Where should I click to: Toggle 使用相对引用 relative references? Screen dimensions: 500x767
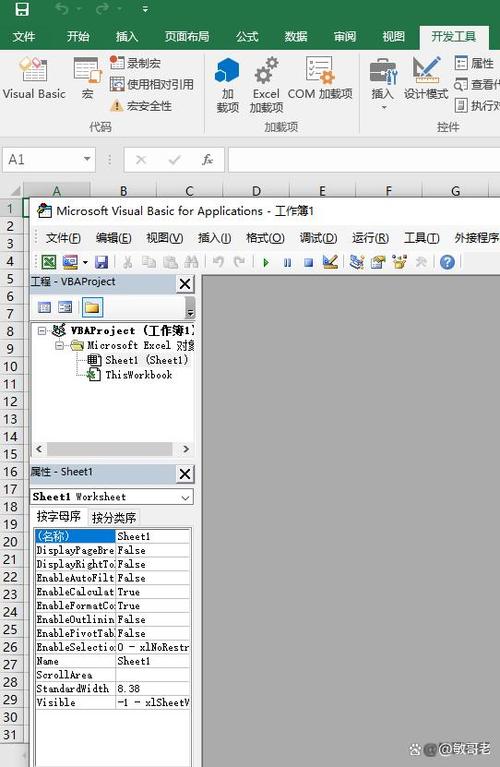[x=152, y=84]
